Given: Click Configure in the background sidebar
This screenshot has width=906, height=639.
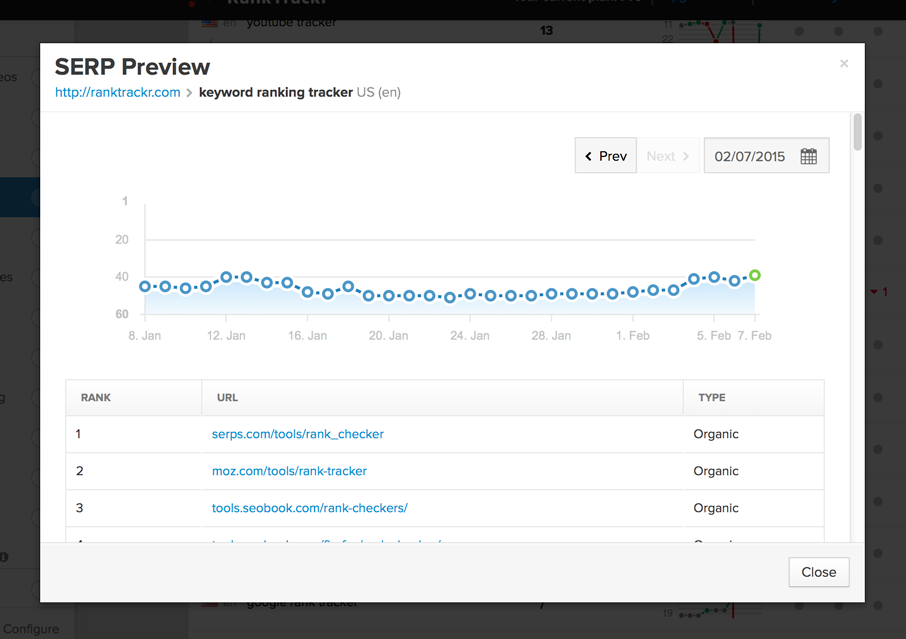Looking at the screenshot, I should coord(31,629).
